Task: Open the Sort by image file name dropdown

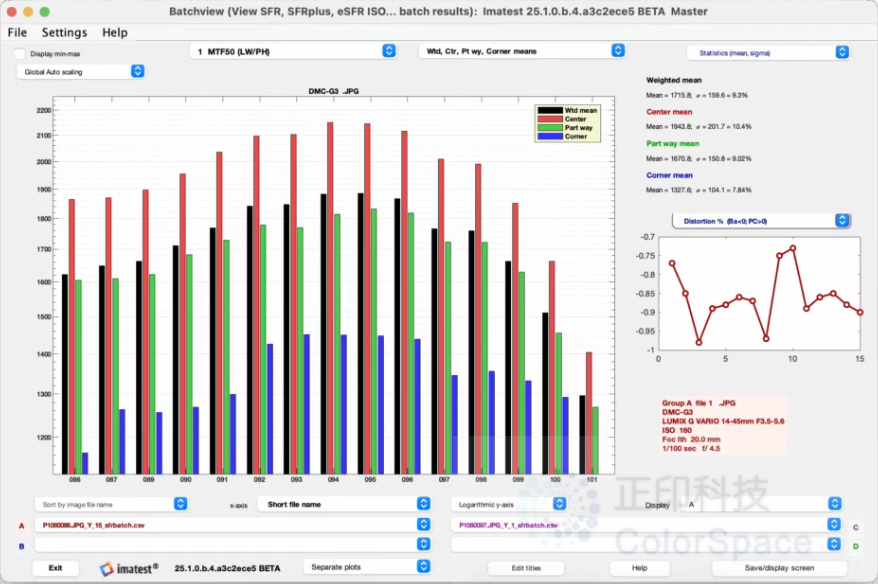Action: tap(111, 504)
